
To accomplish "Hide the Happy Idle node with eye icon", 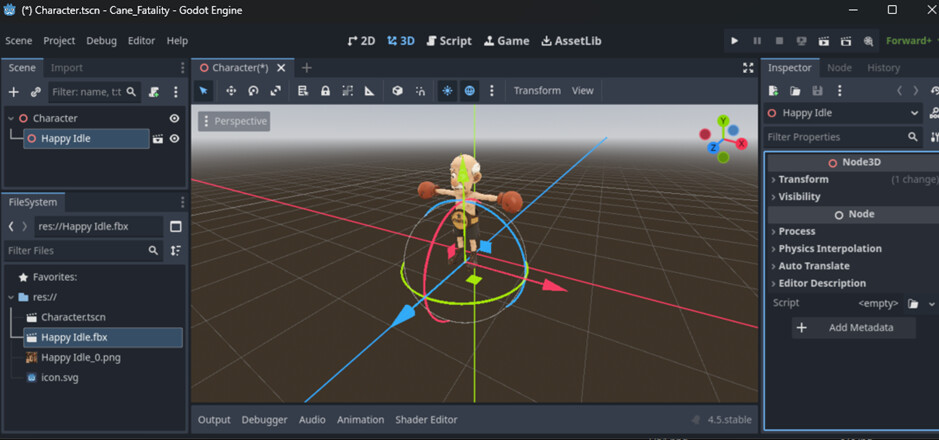I will (x=175, y=139).
